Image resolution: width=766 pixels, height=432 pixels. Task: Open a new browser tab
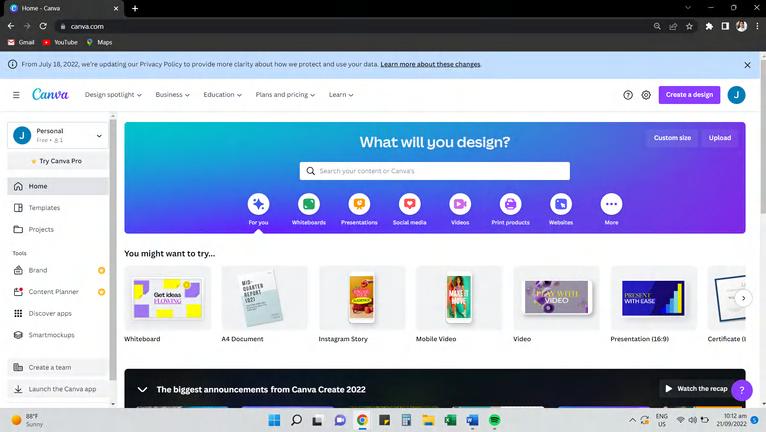coord(135,8)
